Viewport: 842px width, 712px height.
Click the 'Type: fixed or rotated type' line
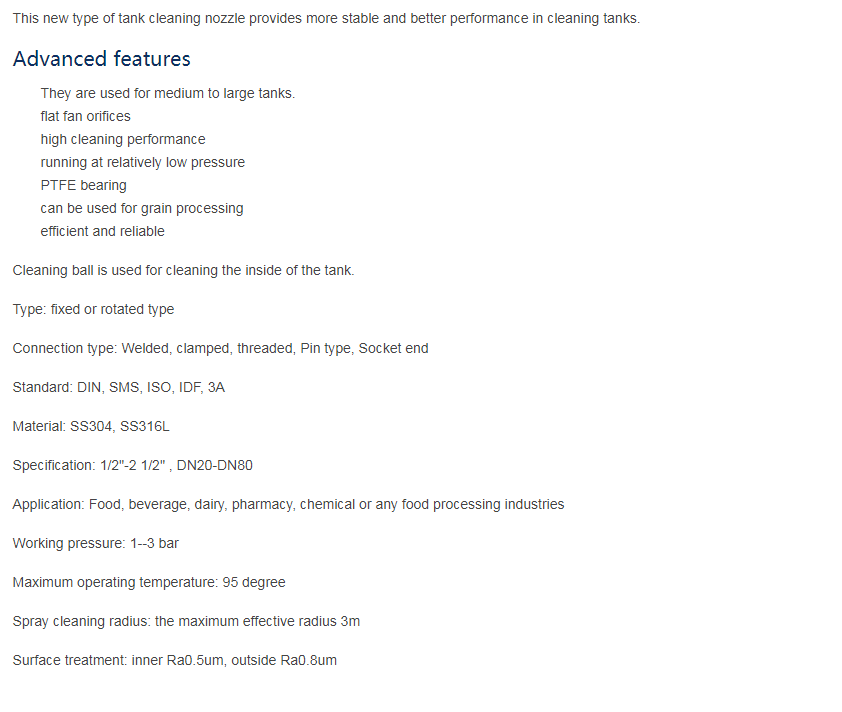[93, 309]
